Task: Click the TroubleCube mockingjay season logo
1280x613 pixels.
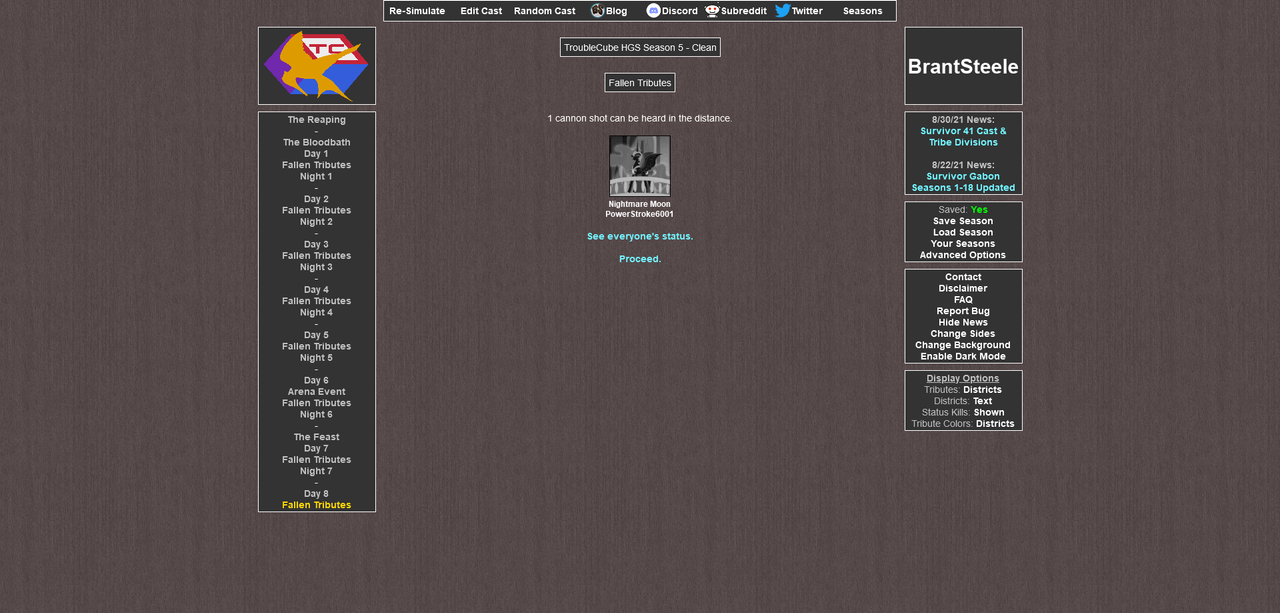Action: point(317,66)
